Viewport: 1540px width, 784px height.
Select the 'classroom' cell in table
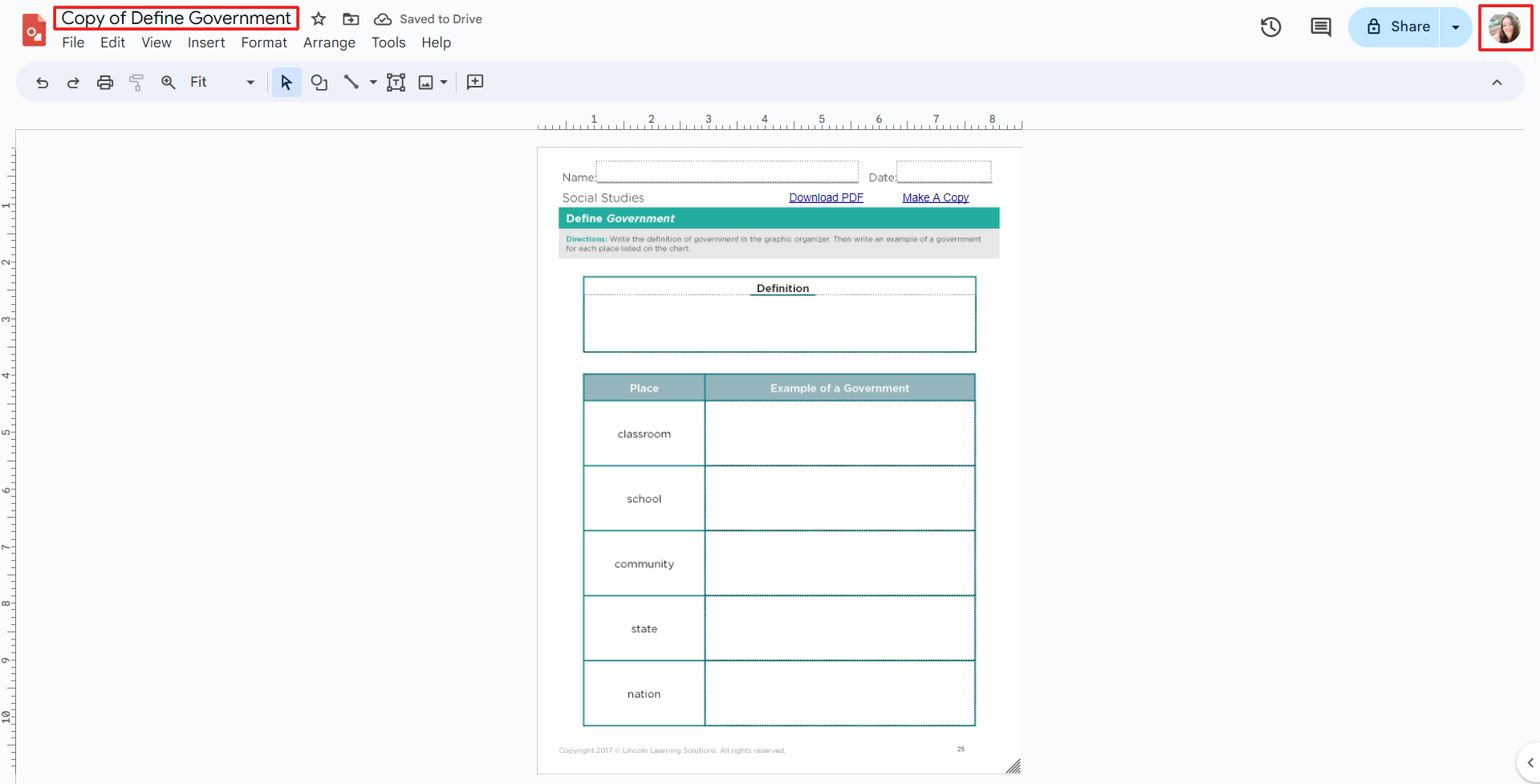click(x=644, y=433)
